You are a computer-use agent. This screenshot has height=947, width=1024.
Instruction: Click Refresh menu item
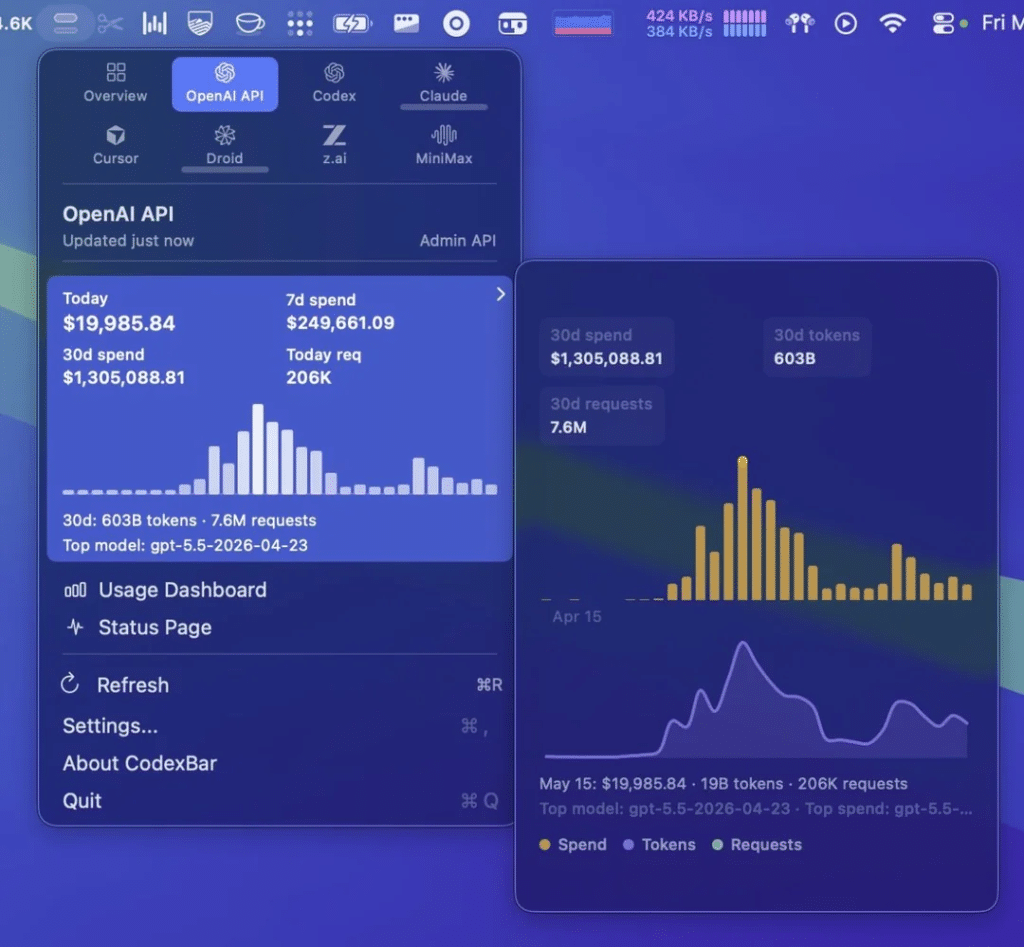(280, 685)
